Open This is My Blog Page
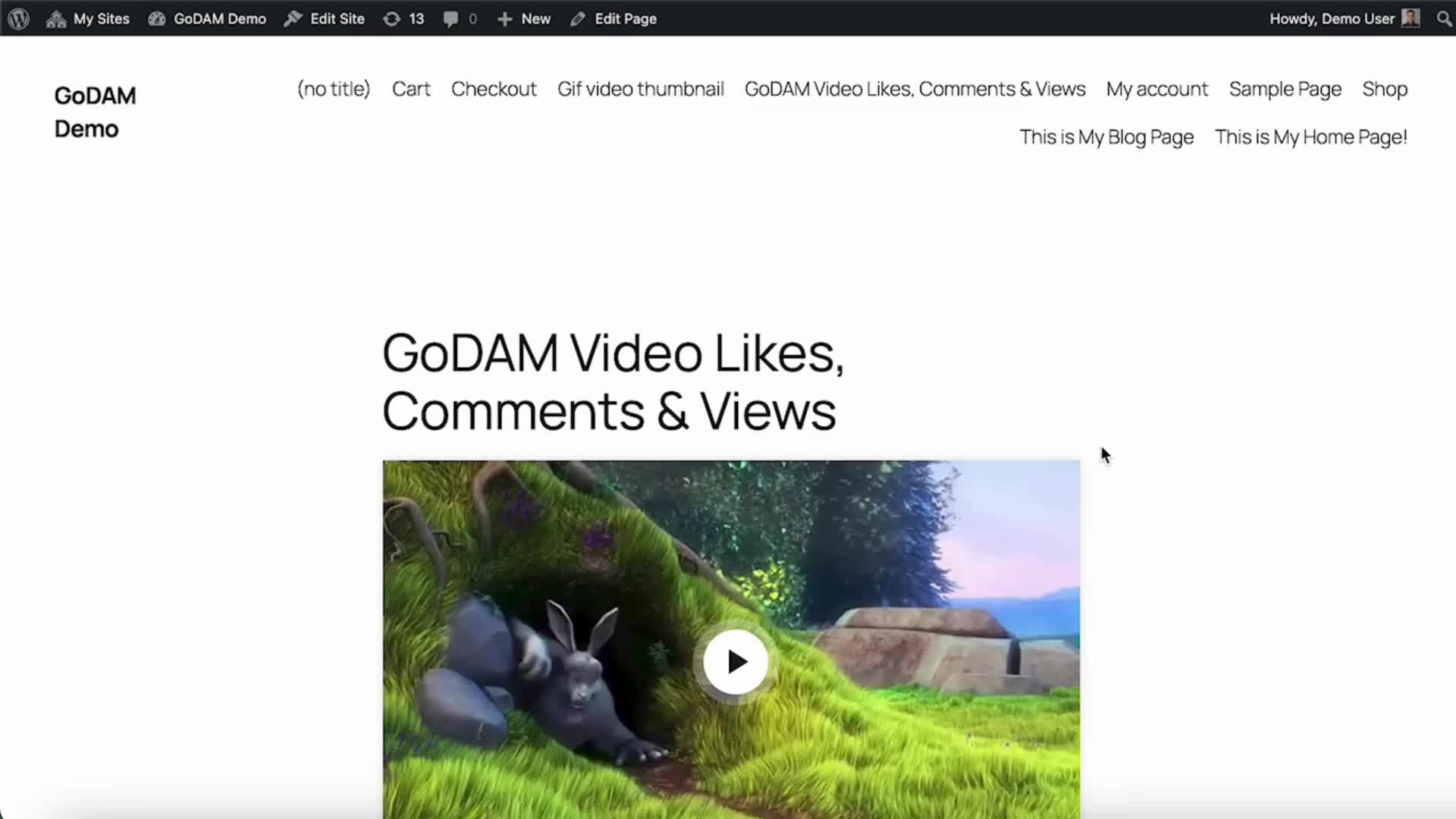This screenshot has width=1456, height=819. click(1106, 137)
